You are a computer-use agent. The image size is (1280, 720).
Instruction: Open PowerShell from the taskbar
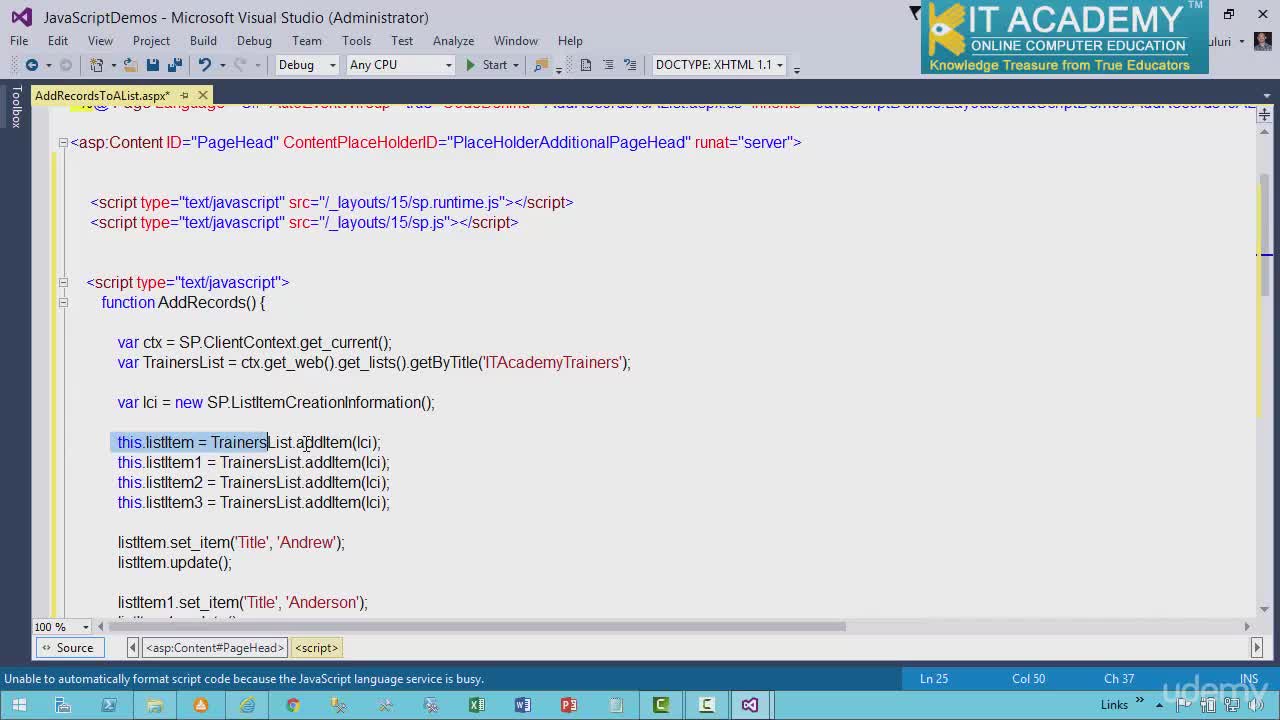[x=109, y=705]
